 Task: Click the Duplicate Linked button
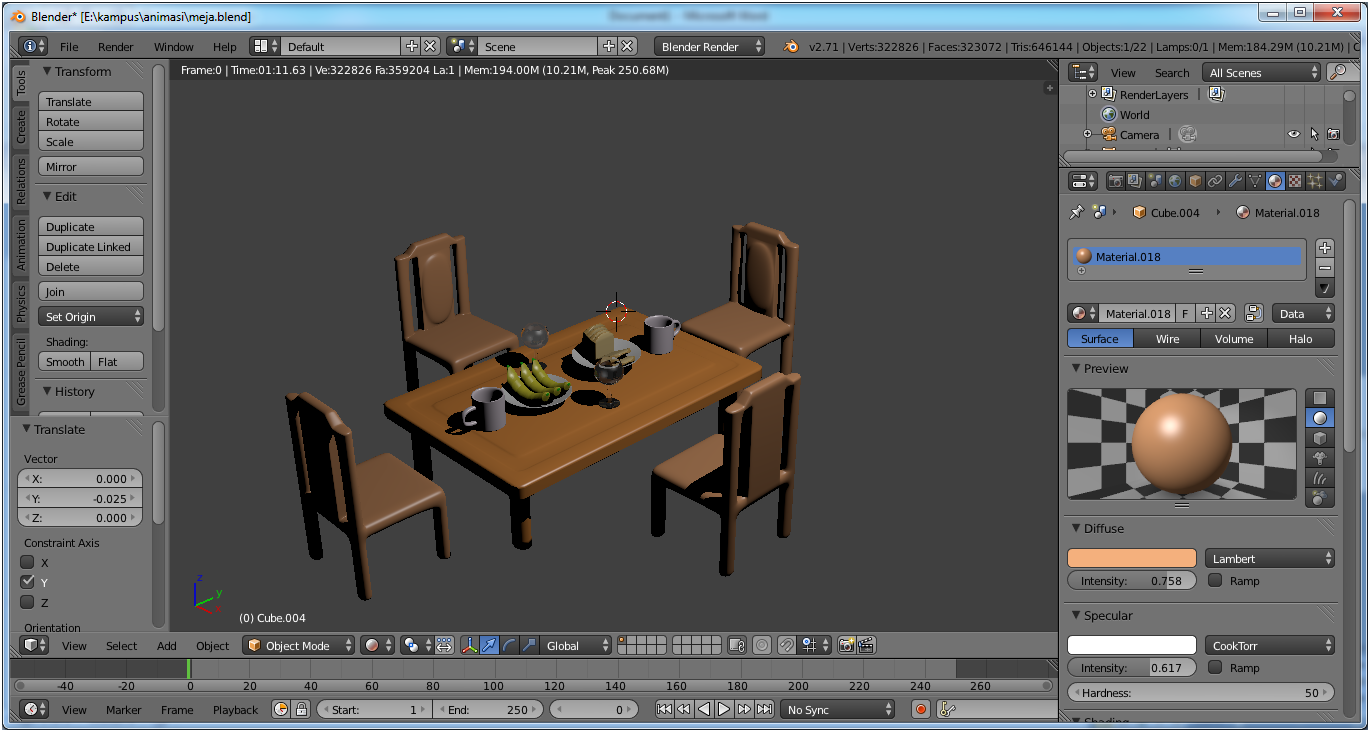(91, 247)
